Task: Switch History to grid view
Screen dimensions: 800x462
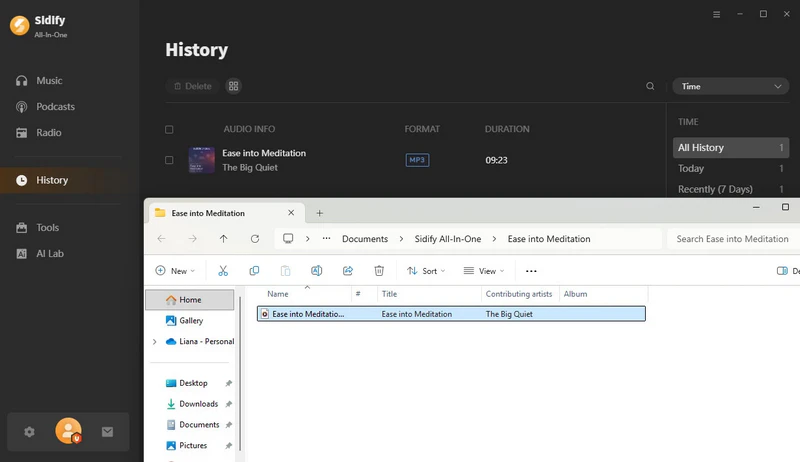Action: (234, 86)
